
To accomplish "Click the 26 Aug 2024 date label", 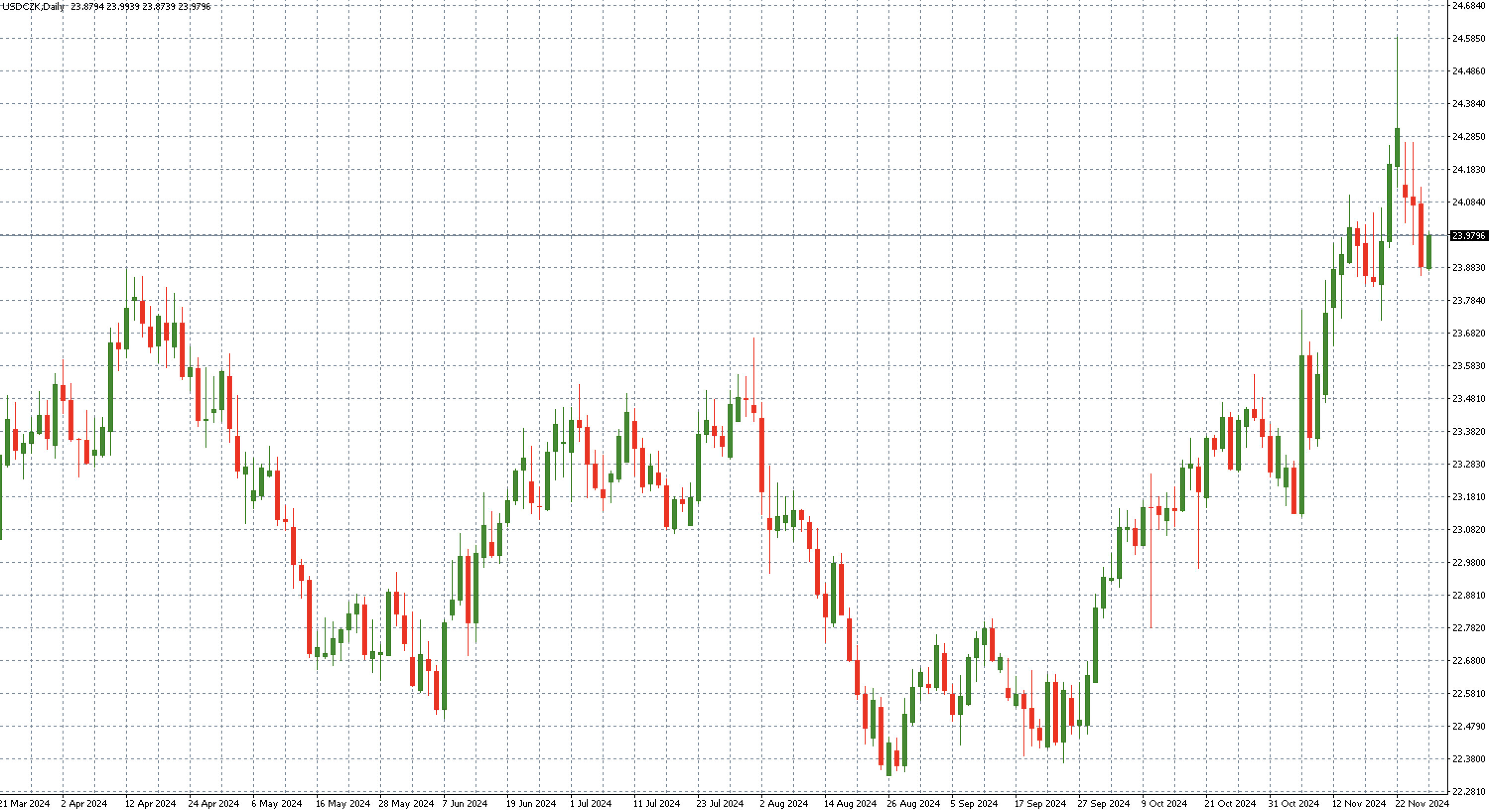I will click(x=913, y=804).
